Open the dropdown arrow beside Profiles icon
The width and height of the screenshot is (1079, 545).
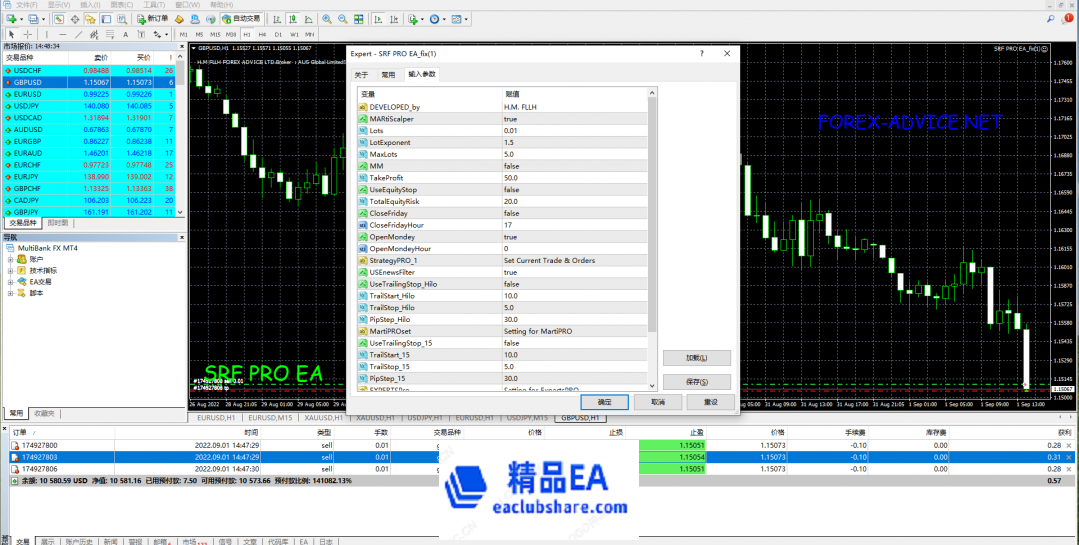(x=43, y=19)
